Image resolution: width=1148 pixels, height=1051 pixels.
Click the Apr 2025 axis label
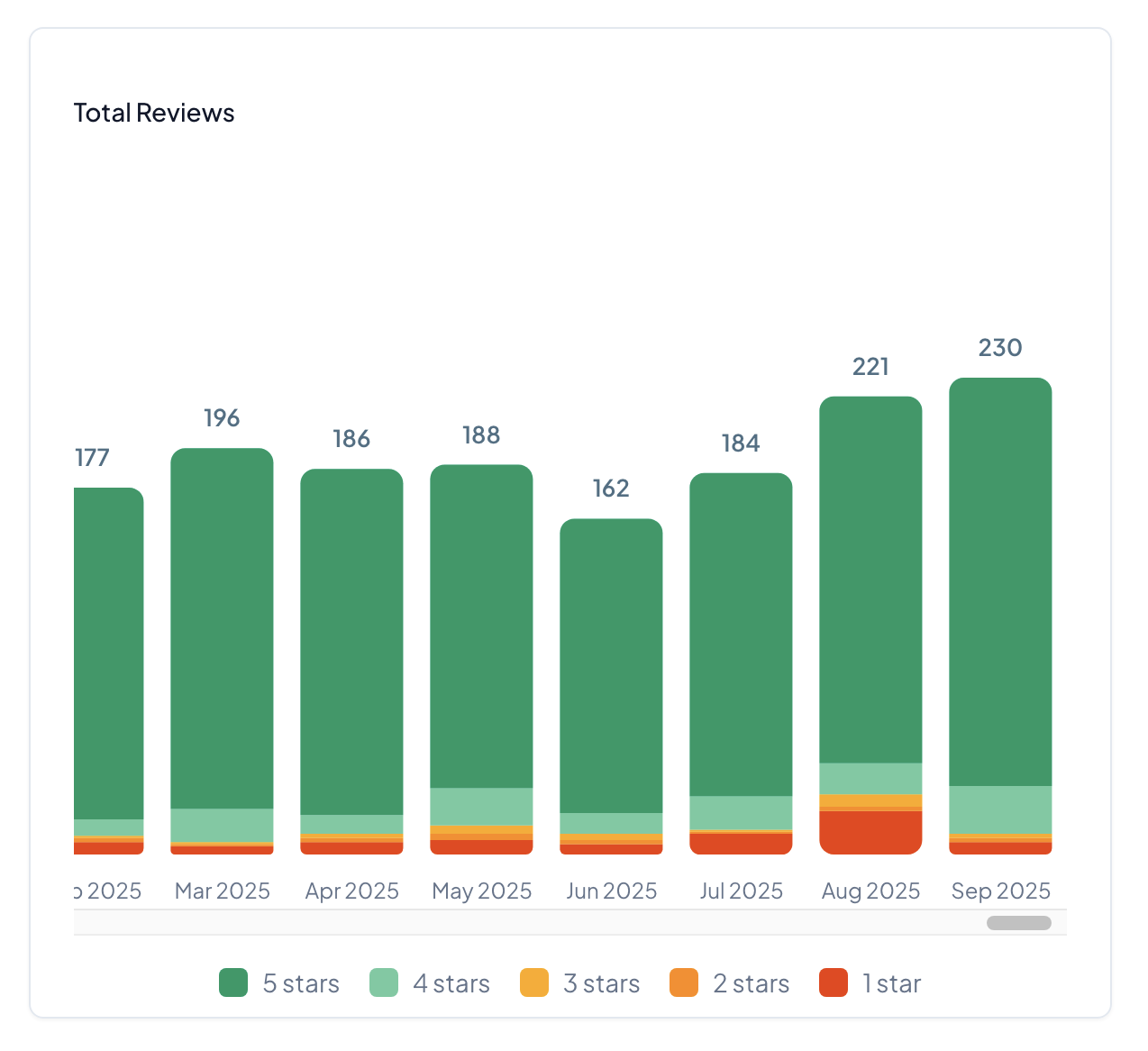click(351, 891)
